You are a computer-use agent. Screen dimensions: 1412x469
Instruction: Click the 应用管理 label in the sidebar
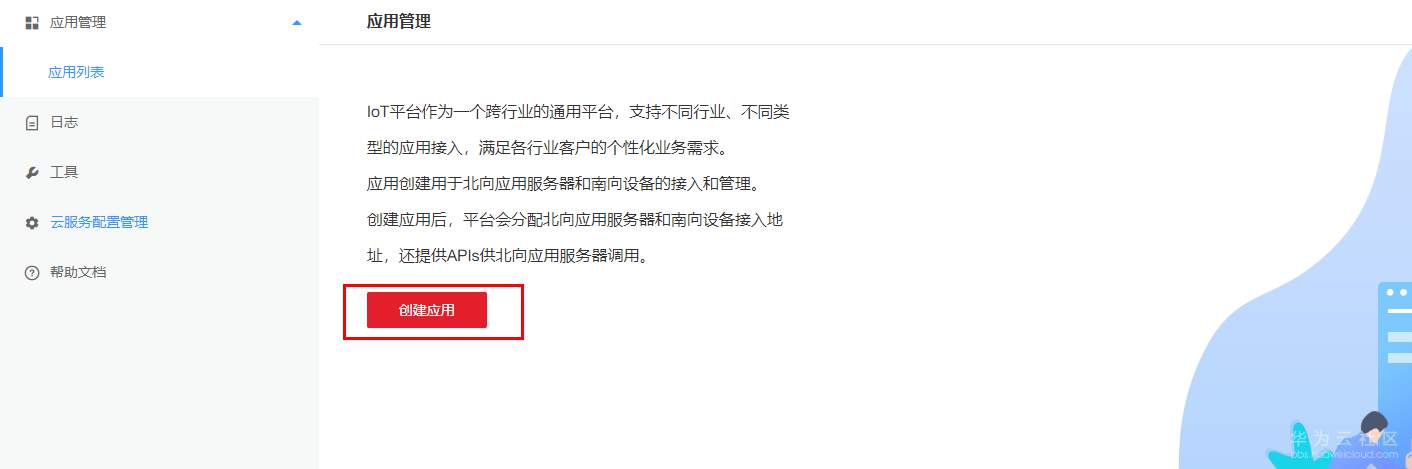pyautogui.click(x=78, y=22)
